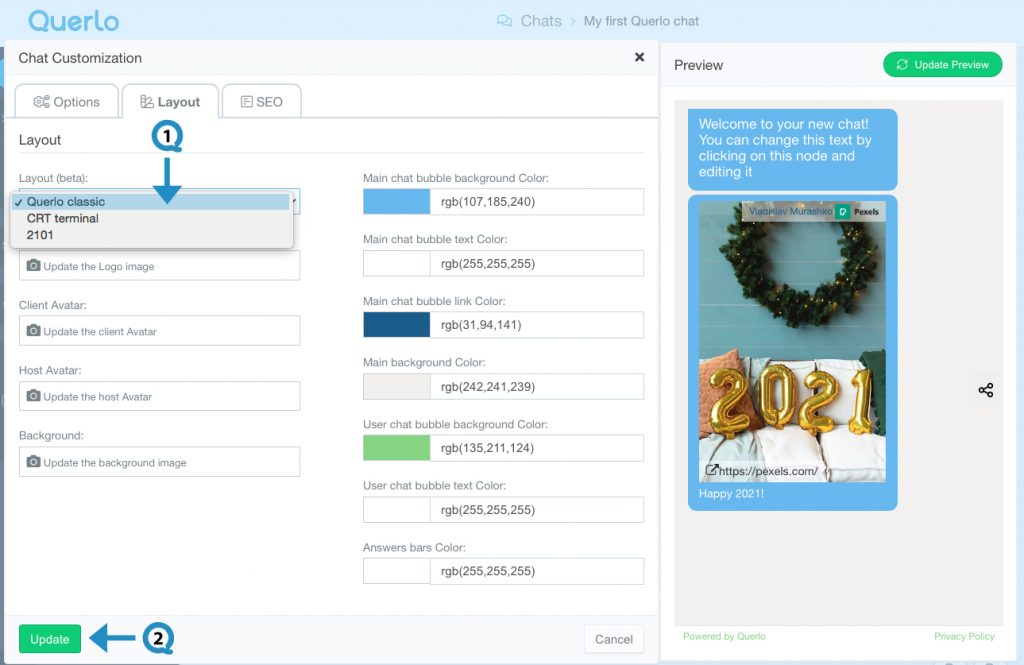The image size is (1024, 665).
Task: Click the rgb(107,185,240) color value field
Action: point(537,202)
